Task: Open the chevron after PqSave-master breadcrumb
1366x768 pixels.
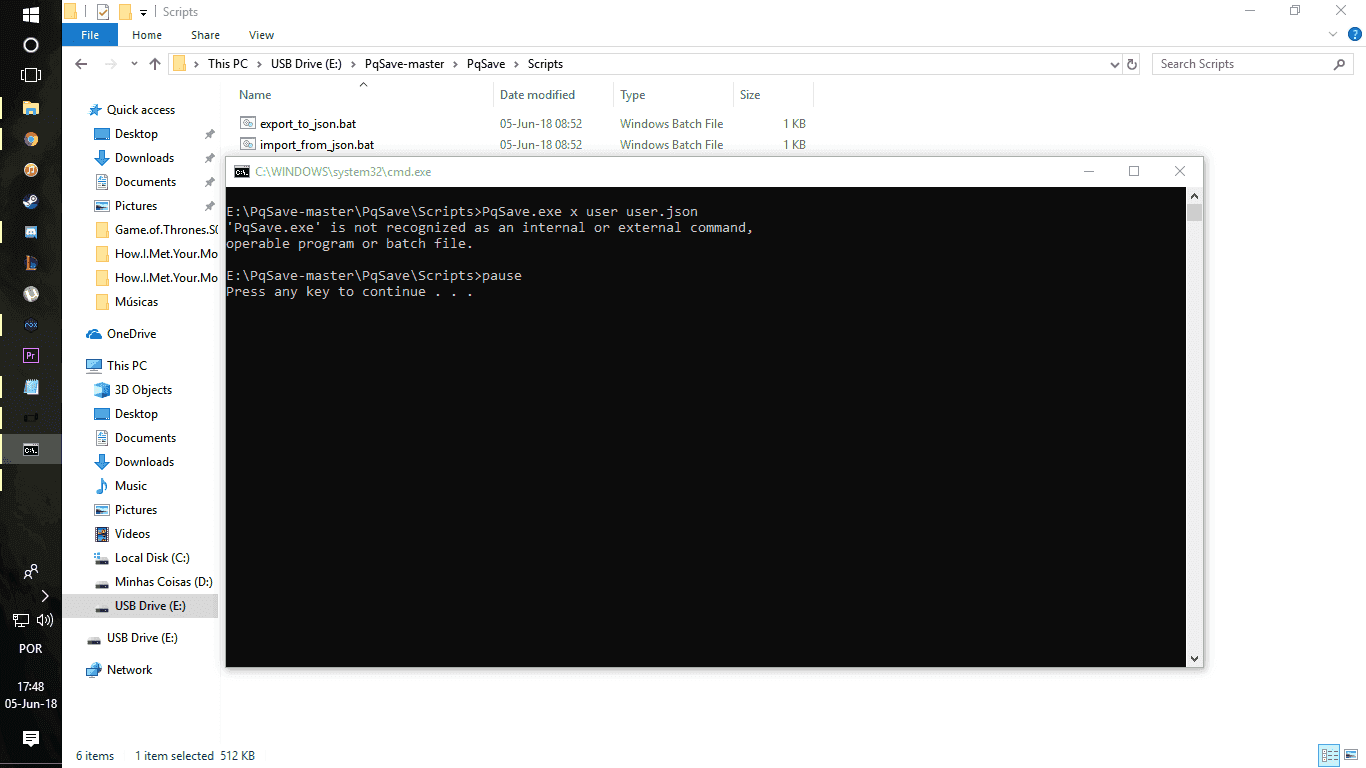Action: (456, 64)
